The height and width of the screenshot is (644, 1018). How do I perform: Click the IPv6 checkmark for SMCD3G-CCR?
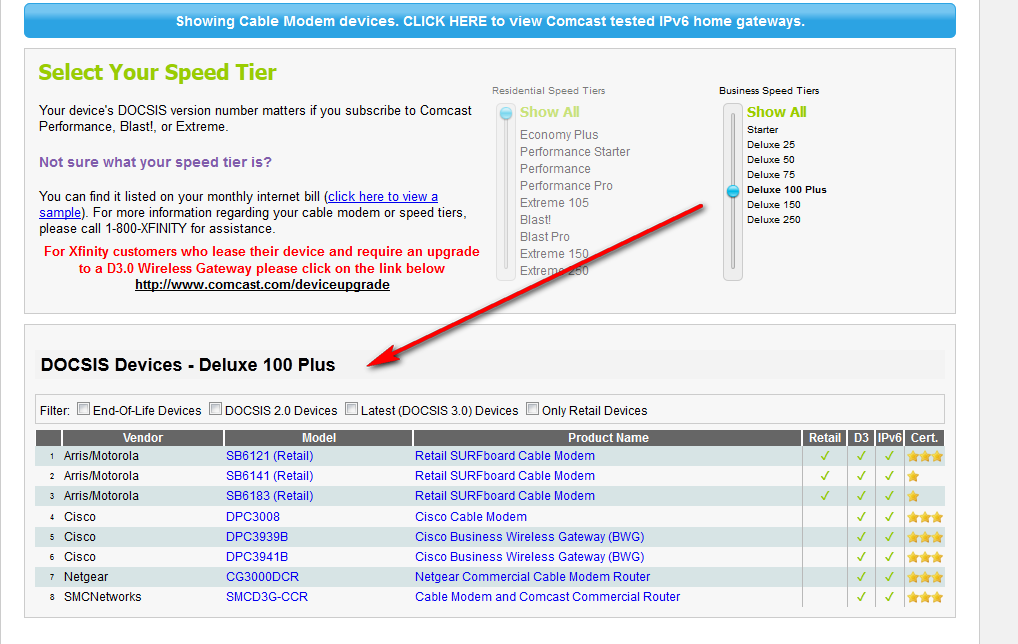point(889,597)
